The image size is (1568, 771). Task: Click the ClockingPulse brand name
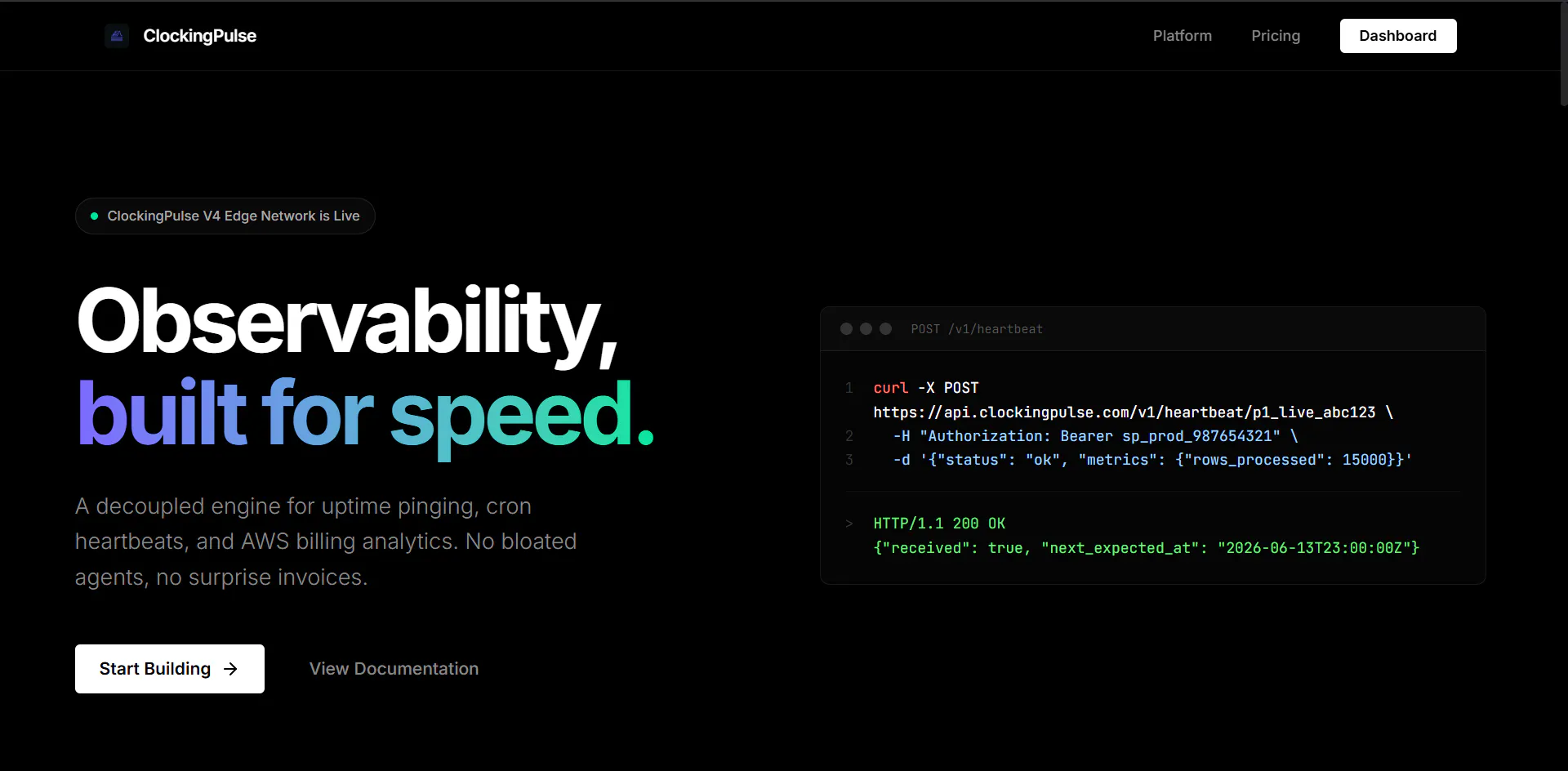(x=199, y=36)
